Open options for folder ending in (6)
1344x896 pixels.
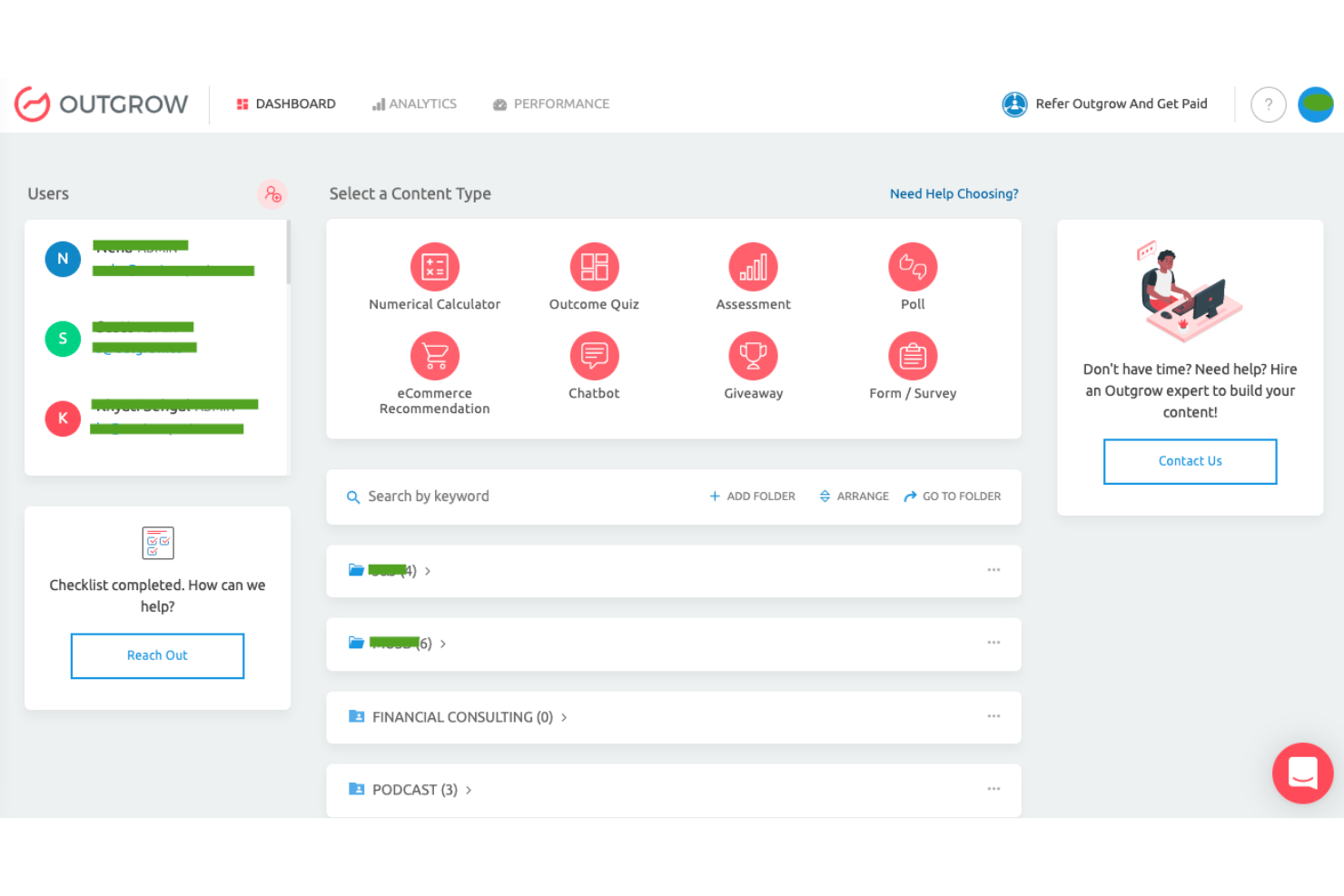pyautogui.click(x=993, y=643)
